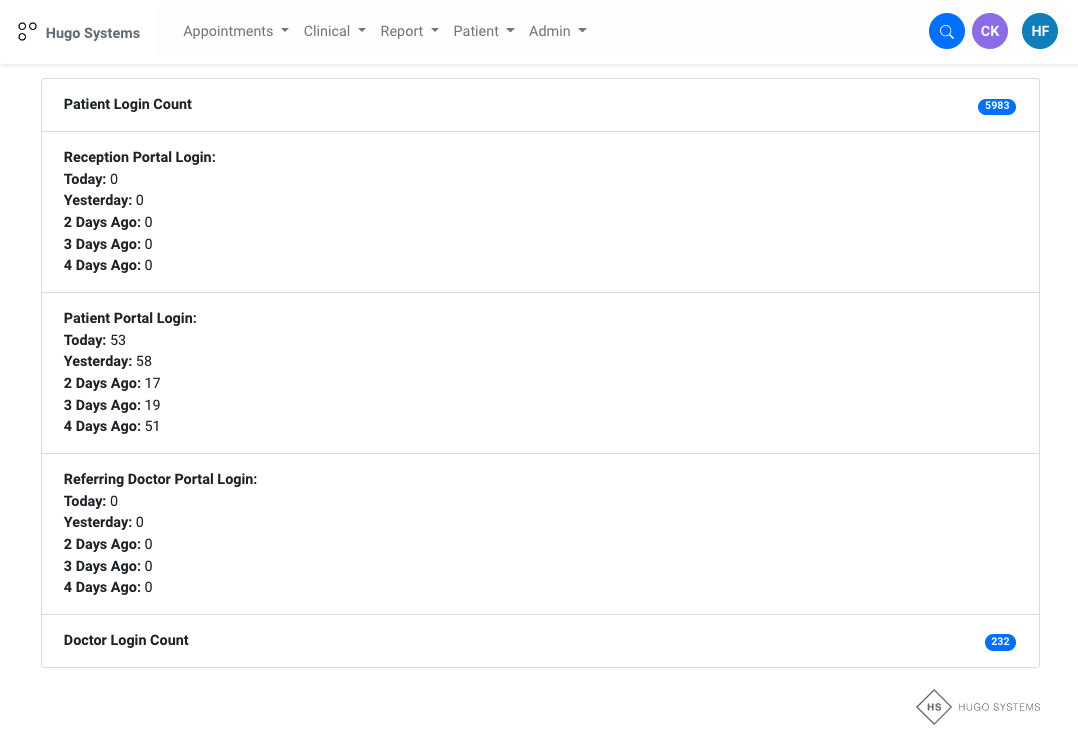Expand the Clinical dropdown menu
The image size is (1078, 743).
pyautogui.click(x=334, y=31)
